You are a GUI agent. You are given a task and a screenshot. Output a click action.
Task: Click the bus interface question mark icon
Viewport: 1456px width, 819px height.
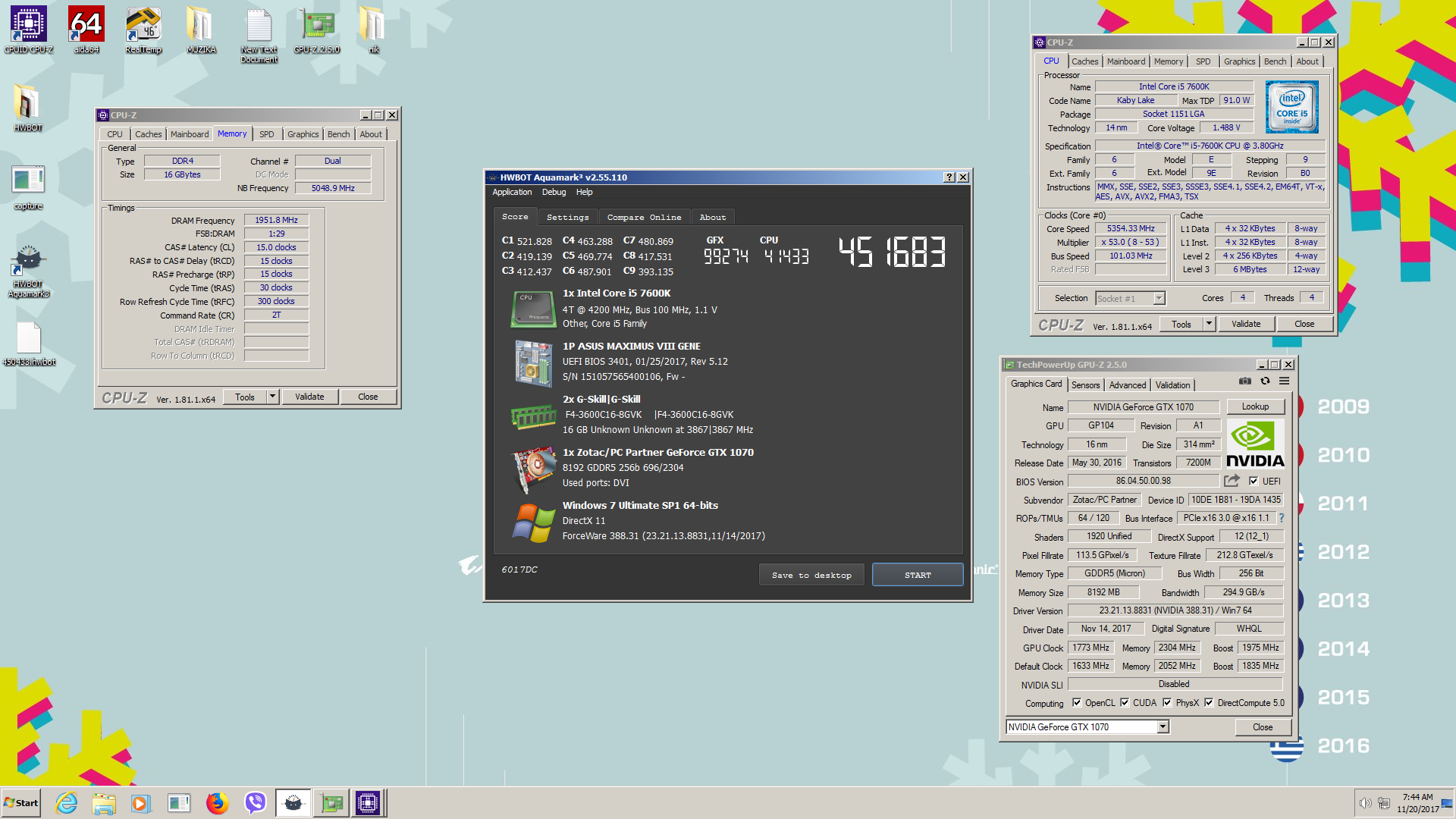[x=1282, y=518]
